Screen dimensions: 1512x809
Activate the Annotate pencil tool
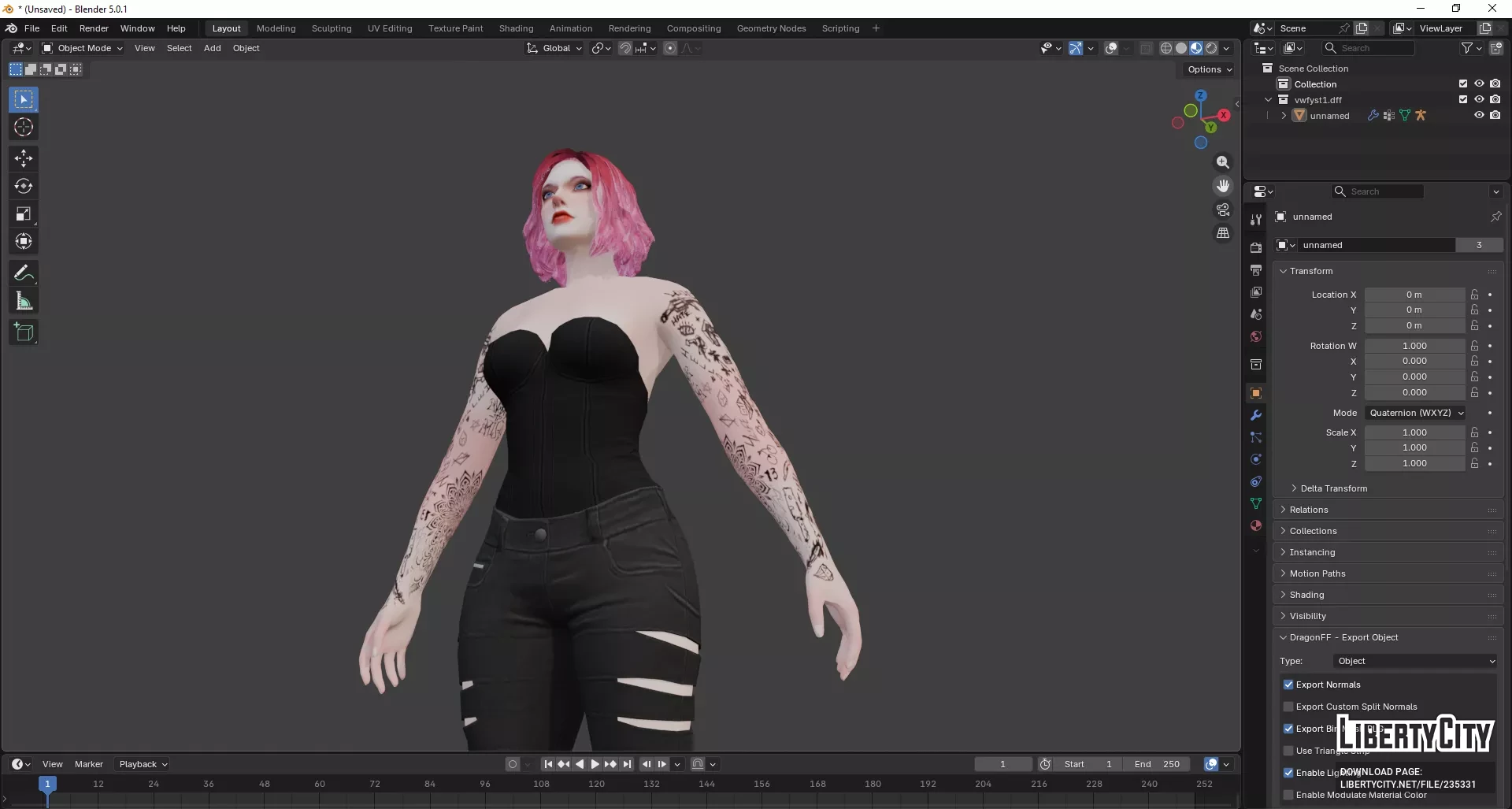[x=24, y=273]
